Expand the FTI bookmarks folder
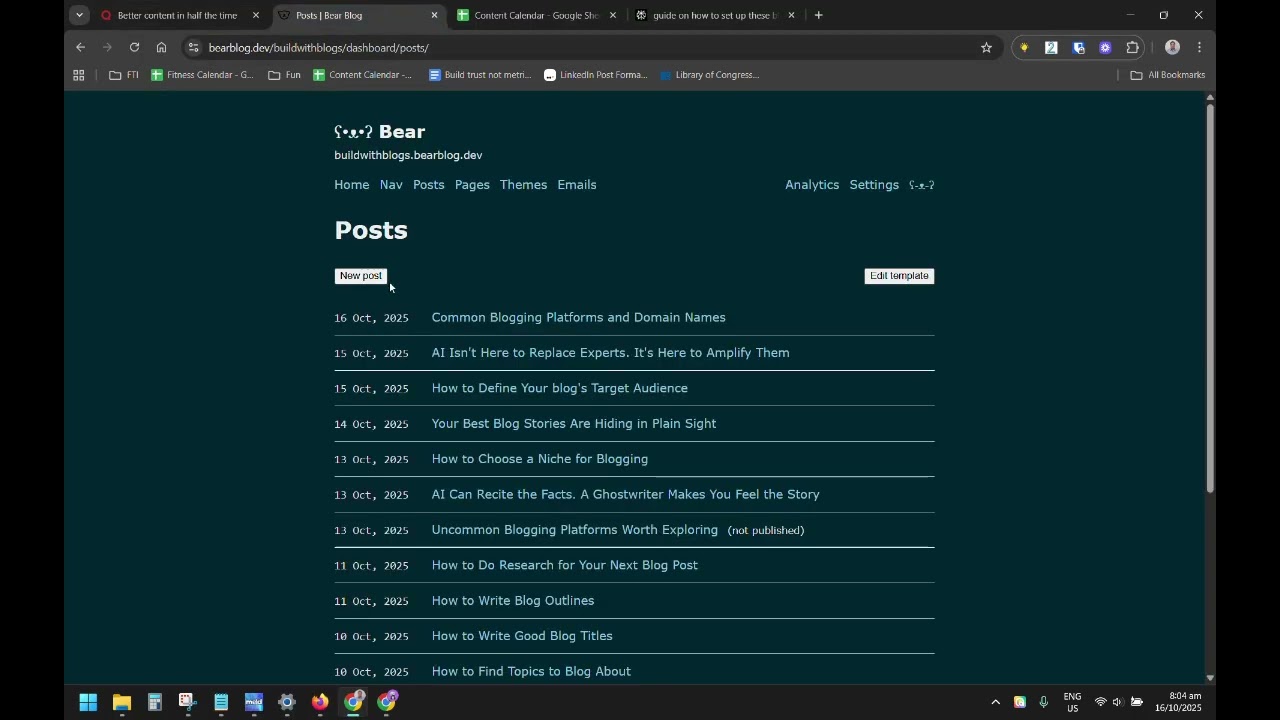The image size is (1280, 720). tap(124, 75)
